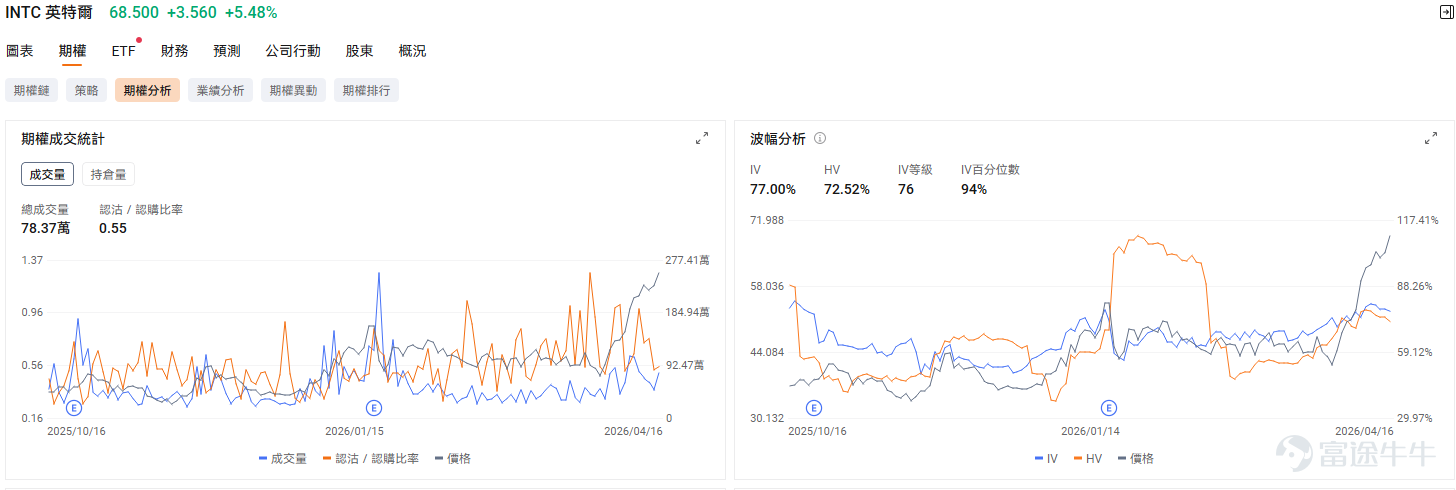Screen dimensions: 1456x490
Task: Open the 股東 tab
Action: (x=359, y=51)
